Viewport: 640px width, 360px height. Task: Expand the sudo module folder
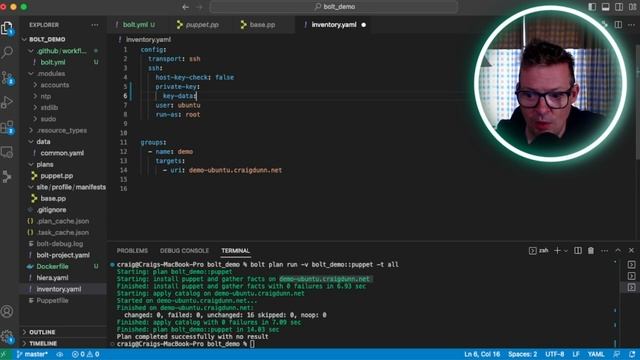48,119
